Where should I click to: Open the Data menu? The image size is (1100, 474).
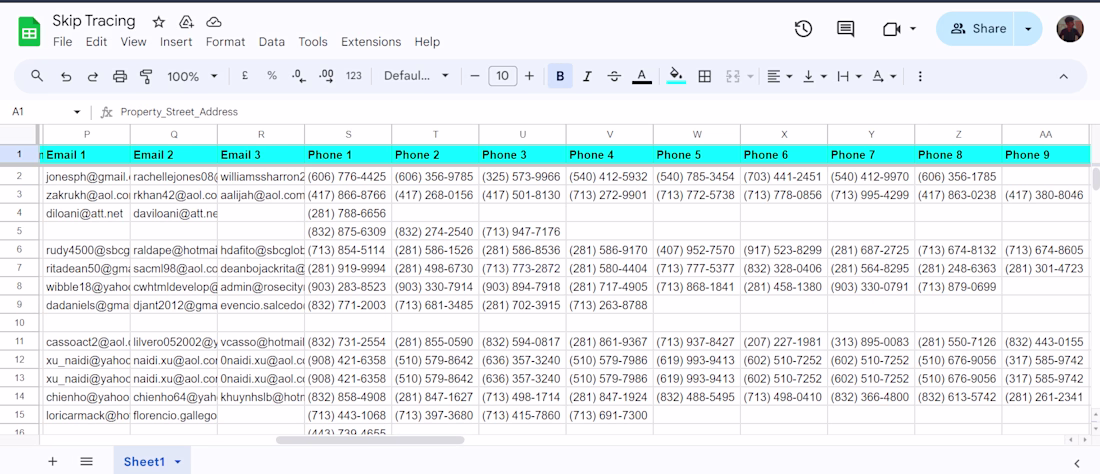(271, 42)
